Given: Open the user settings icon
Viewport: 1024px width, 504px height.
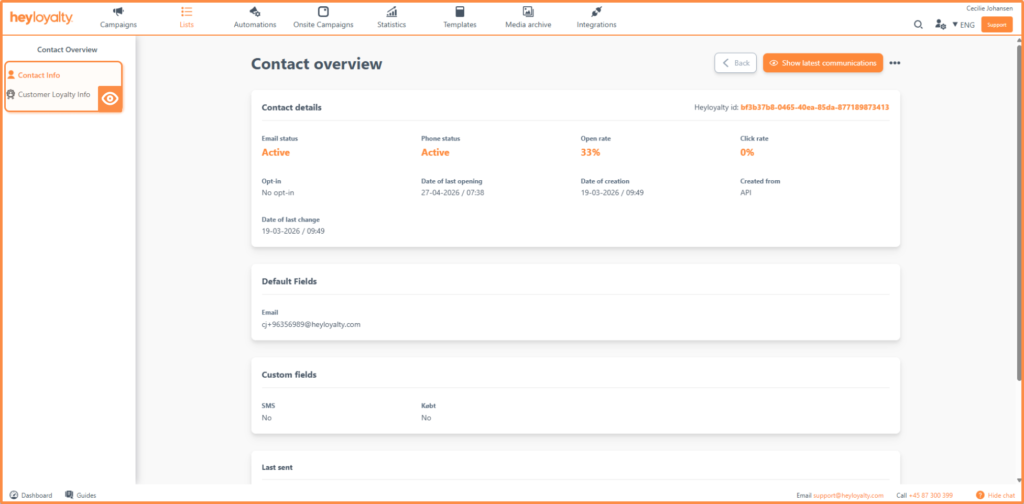Looking at the screenshot, I should click(x=940, y=24).
